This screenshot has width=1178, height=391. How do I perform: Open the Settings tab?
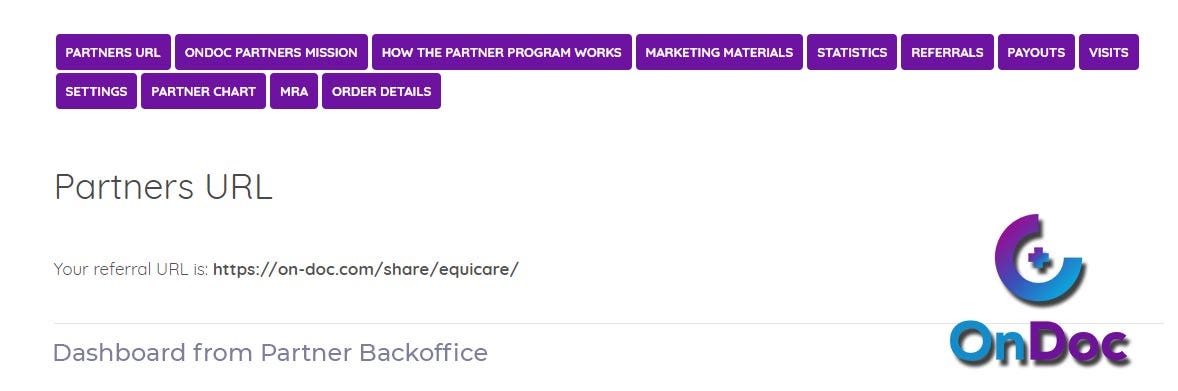[96, 91]
